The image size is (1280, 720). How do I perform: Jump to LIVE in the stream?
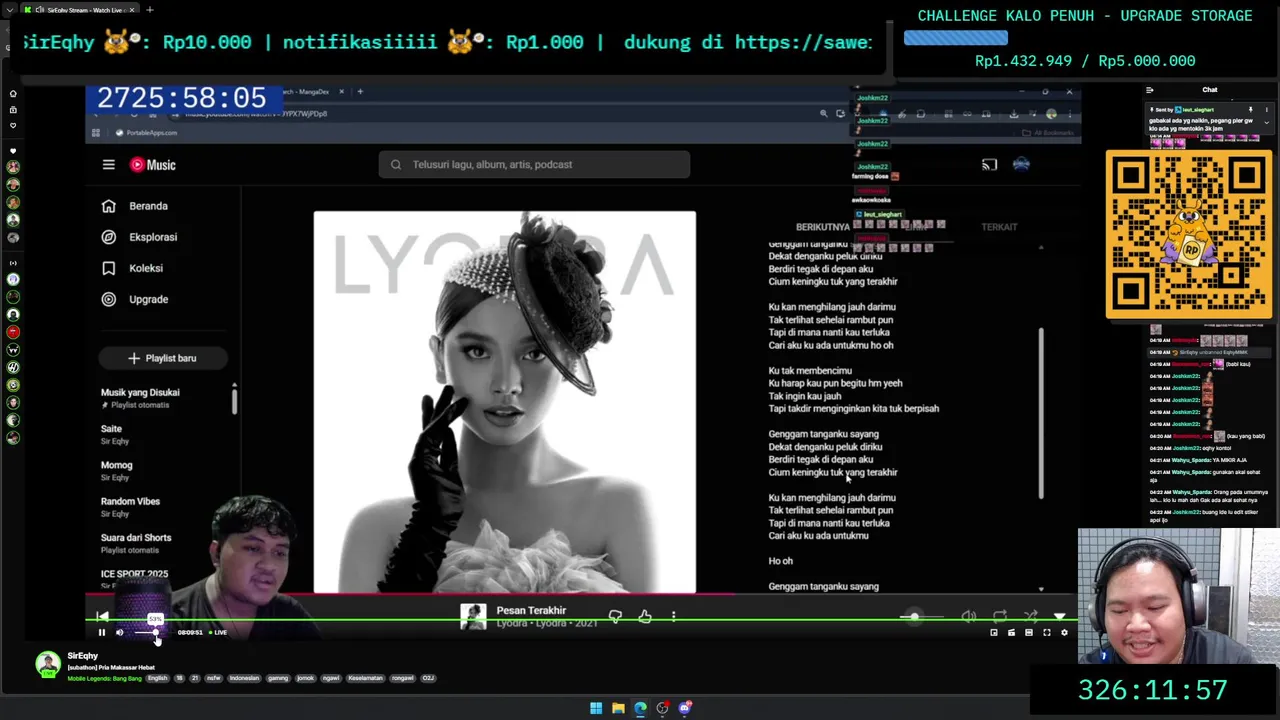(218, 632)
